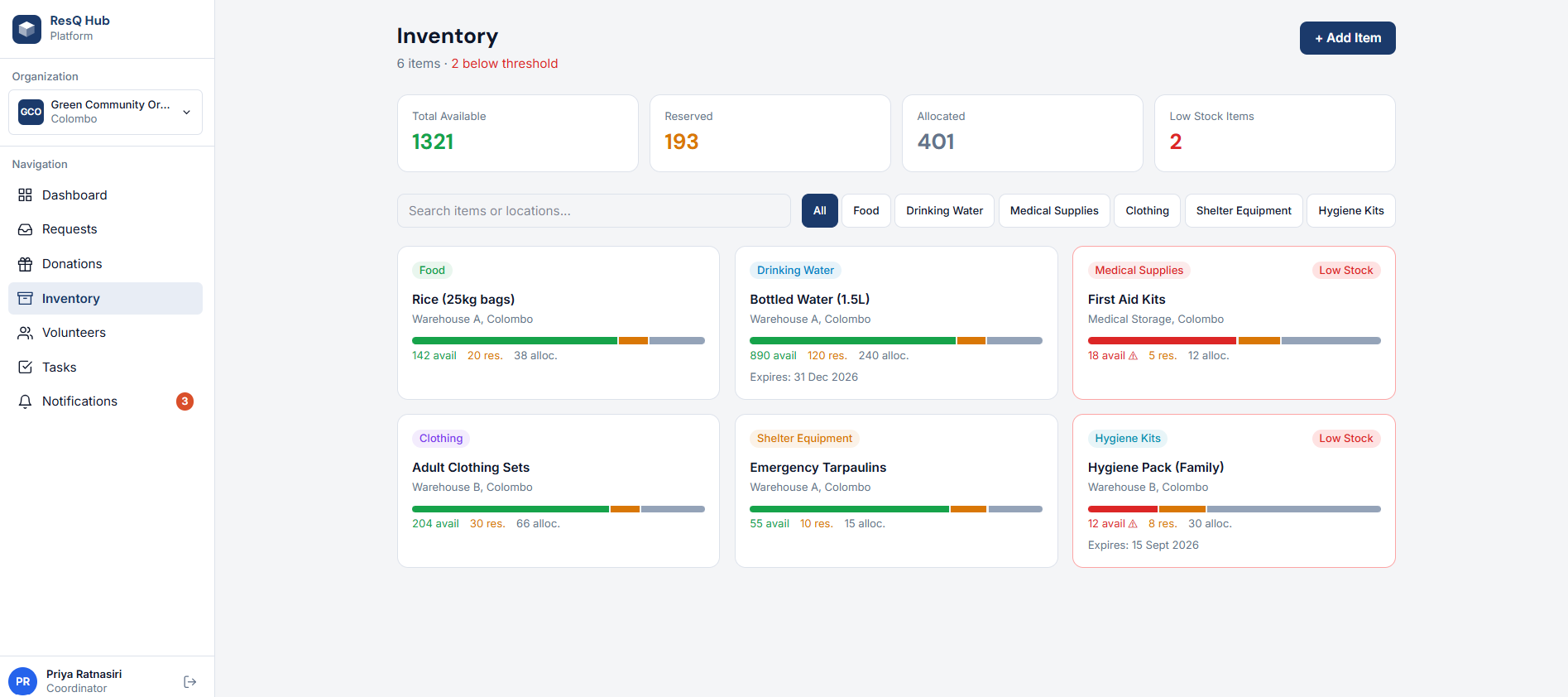Click the Requests inbox icon
1568x697 pixels.
(x=26, y=229)
